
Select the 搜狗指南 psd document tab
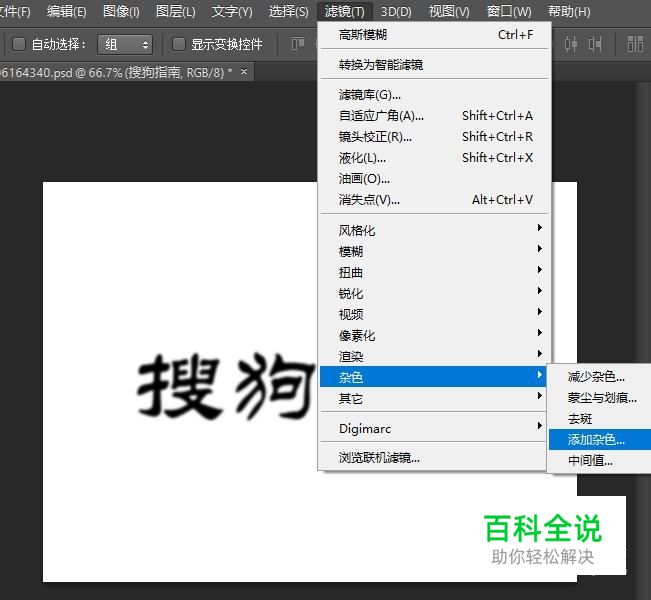pos(116,73)
